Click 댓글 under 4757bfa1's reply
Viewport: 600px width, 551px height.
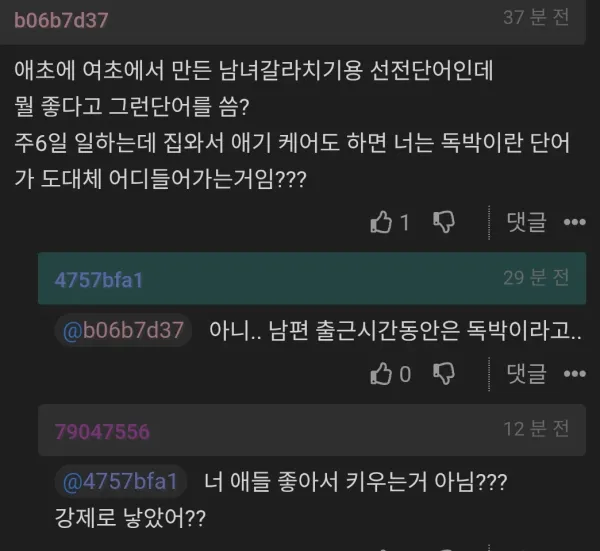[x=526, y=373]
